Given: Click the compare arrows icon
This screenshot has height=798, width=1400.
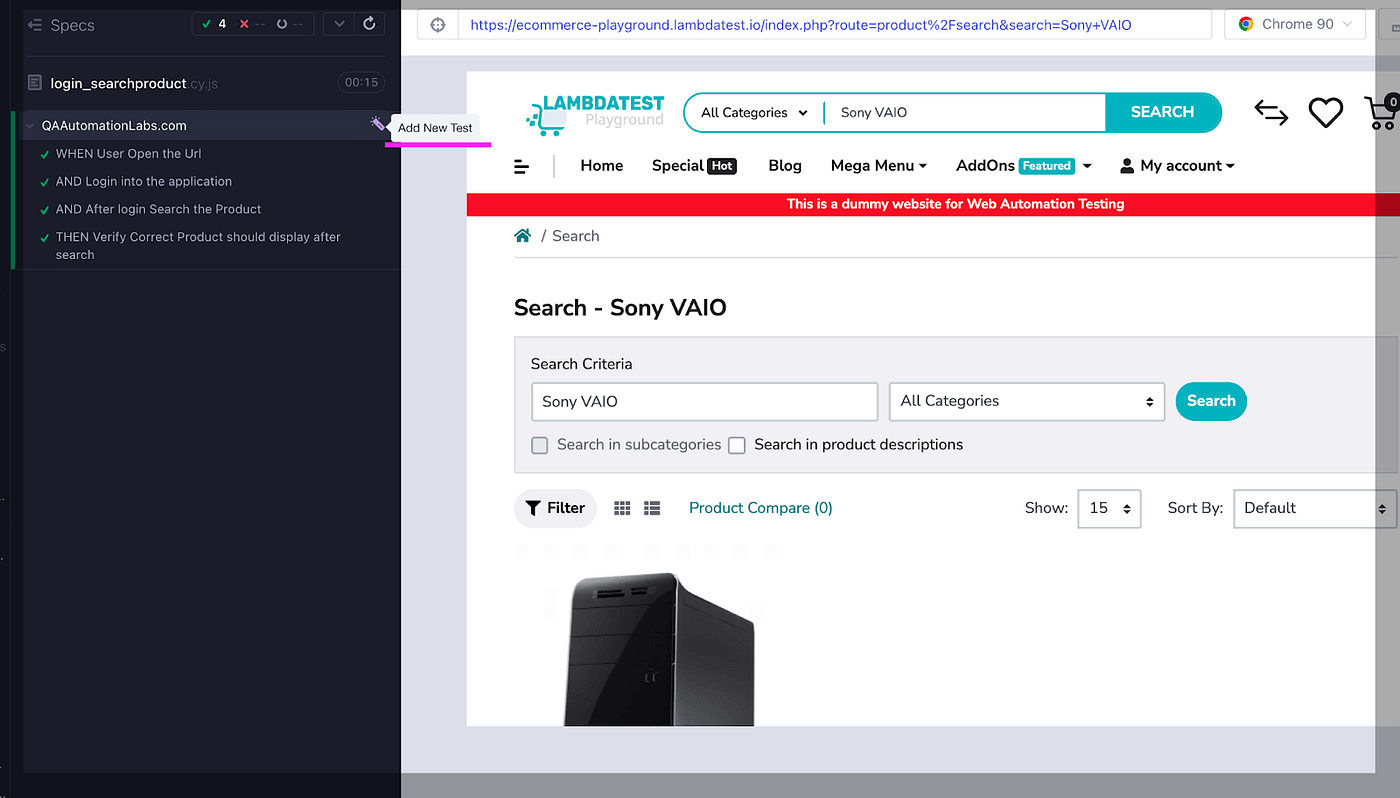Looking at the screenshot, I should click(1271, 113).
